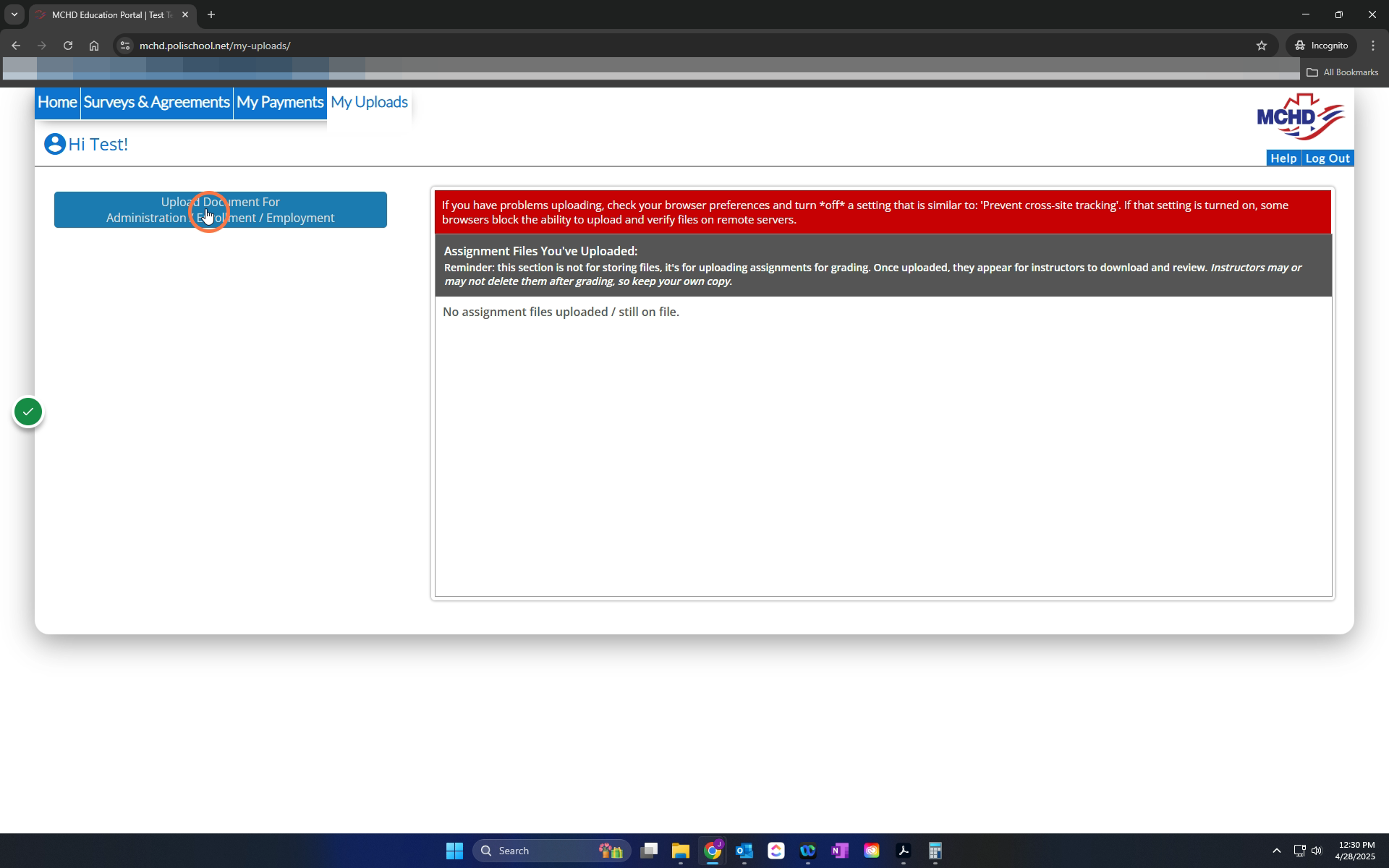Click the browser Home icon

coord(94,46)
